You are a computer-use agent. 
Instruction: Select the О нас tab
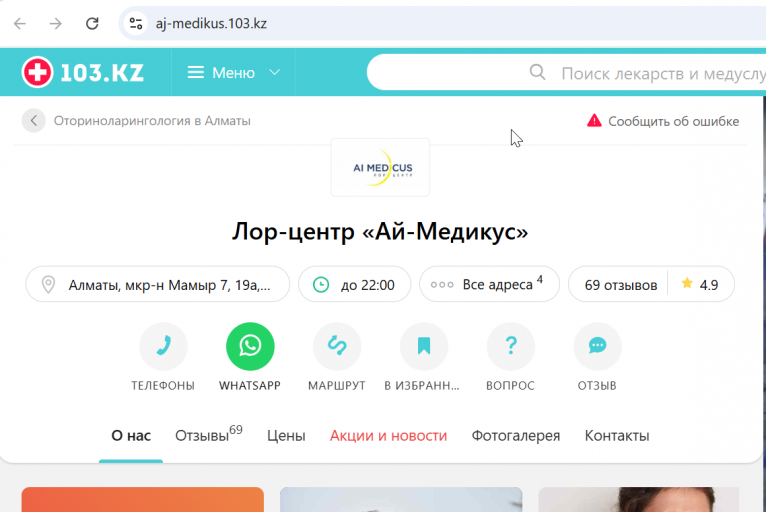[131, 436]
